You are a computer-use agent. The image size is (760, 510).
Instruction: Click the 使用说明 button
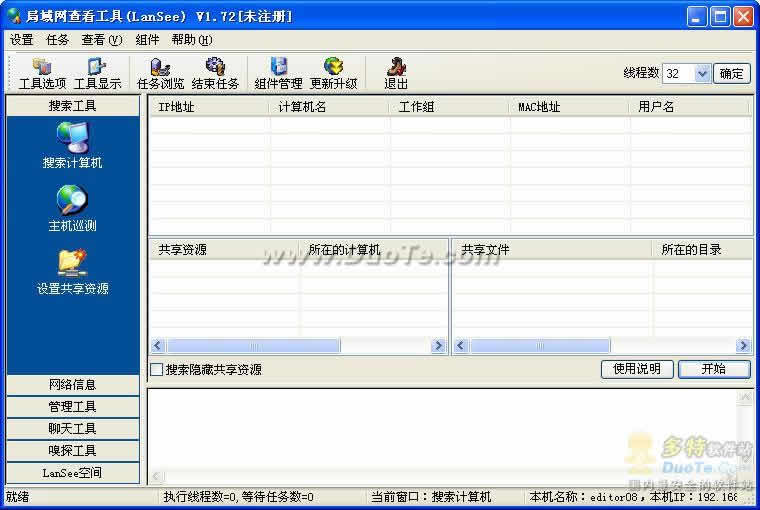pos(637,369)
